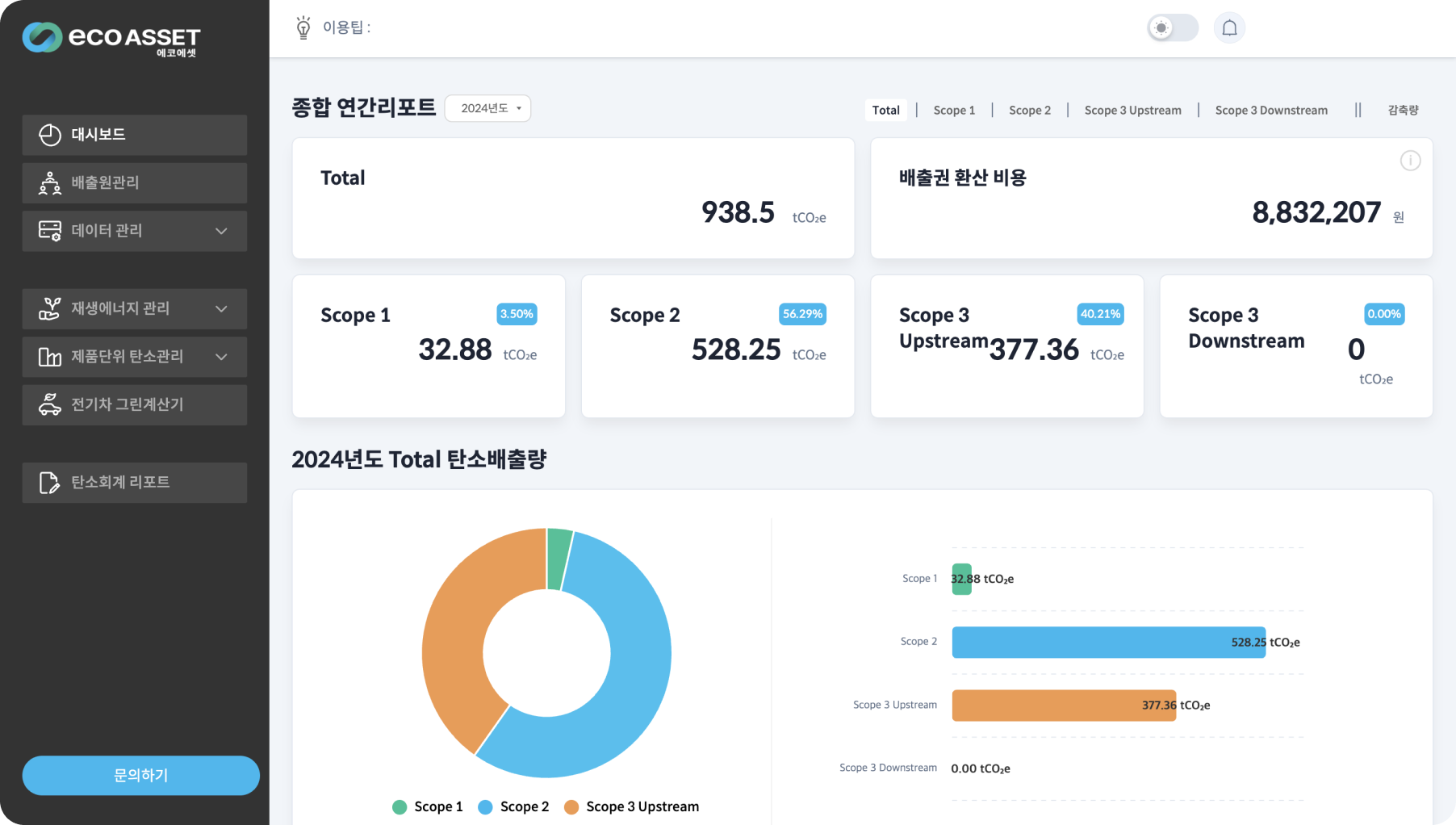Click the 8,832,207 cost value
1456x825 pixels.
click(1316, 212)
